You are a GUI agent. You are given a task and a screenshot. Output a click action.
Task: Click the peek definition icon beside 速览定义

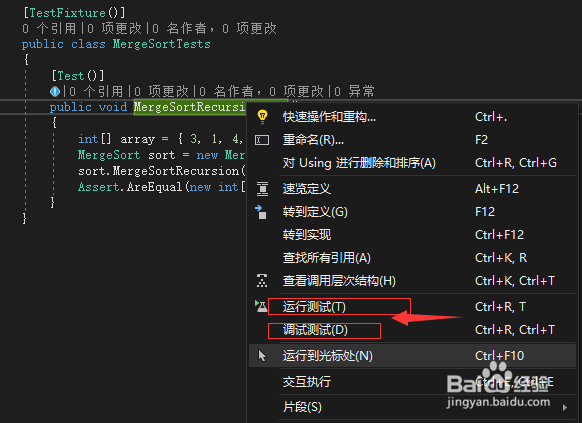point(262,188)
